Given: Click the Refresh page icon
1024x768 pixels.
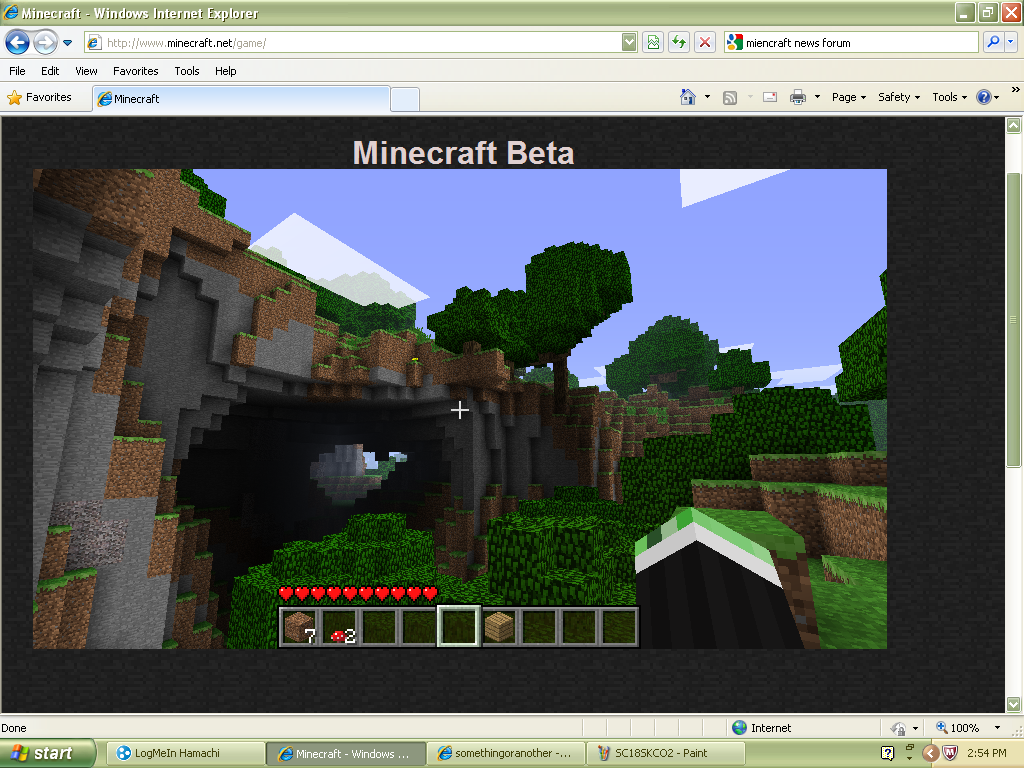Looking at the screenshot, I should (x=679, y=42).
